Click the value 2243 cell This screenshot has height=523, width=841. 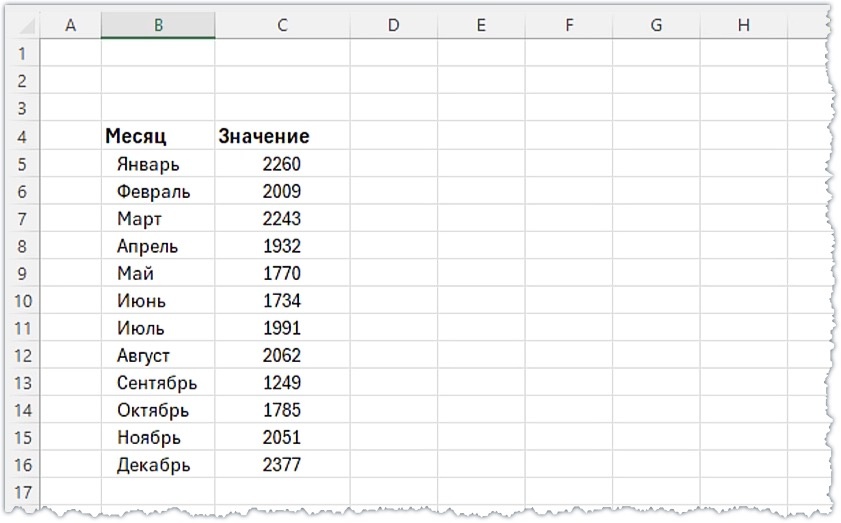(283, 218)
